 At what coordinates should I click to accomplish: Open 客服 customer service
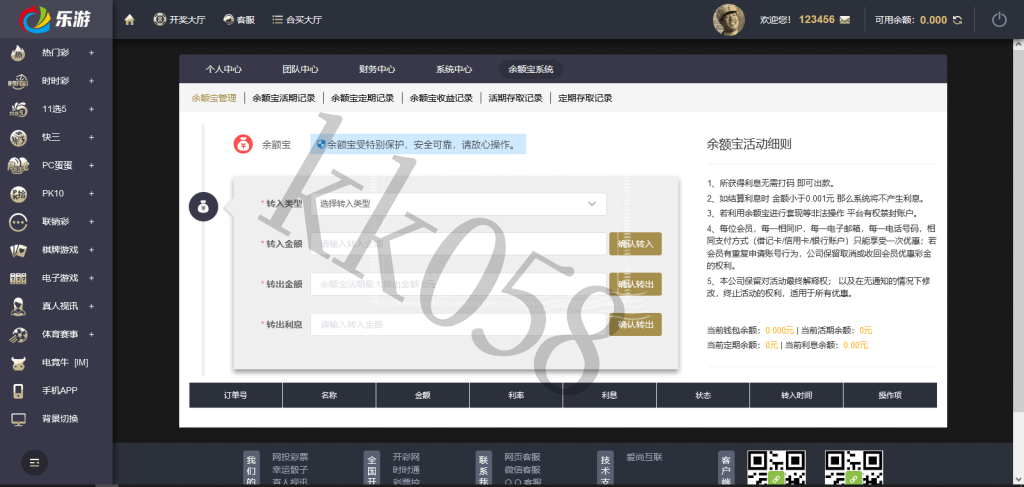238,20
